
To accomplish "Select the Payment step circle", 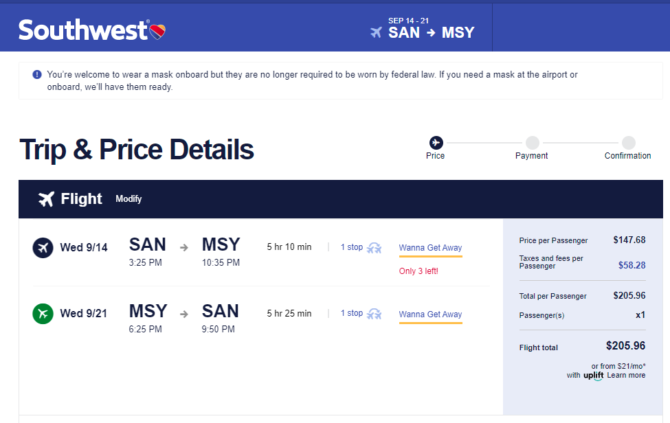I will tap(532, 142).
